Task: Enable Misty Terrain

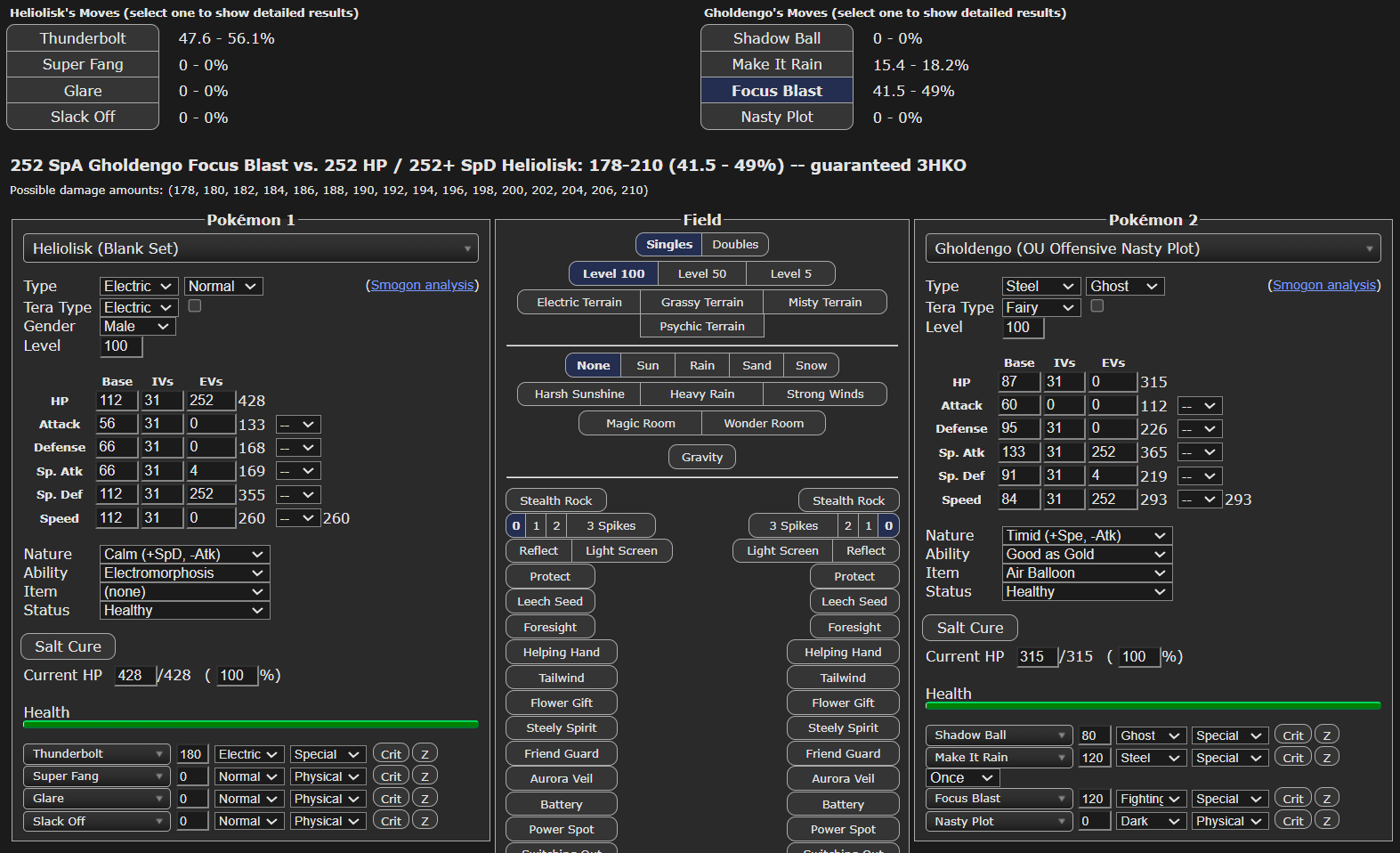Action: [825, 302]
